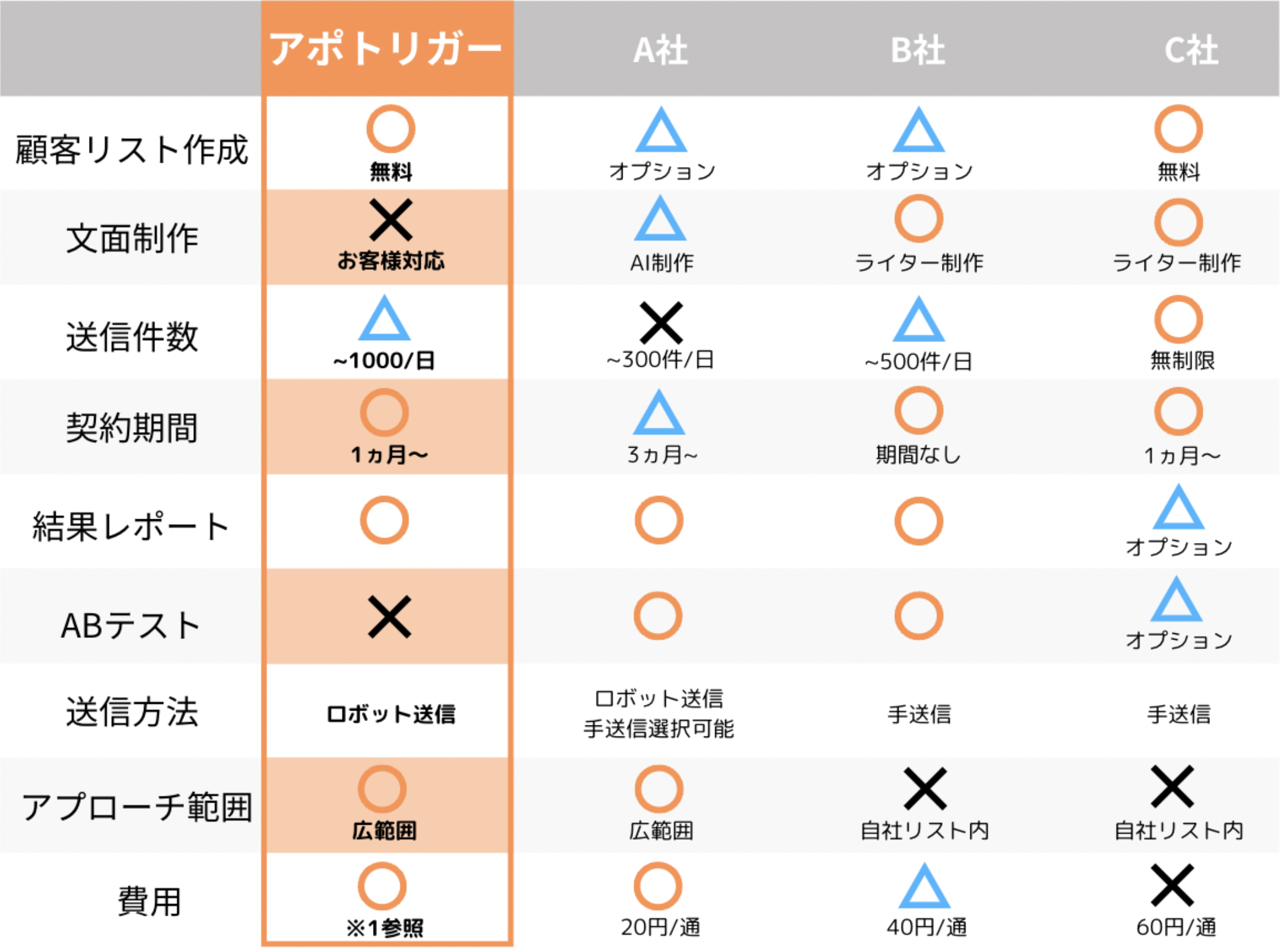The image size is (1281, 952).
Task: Click the 手送信選択可能 text under A社
Action: click(x=658, y=729)
